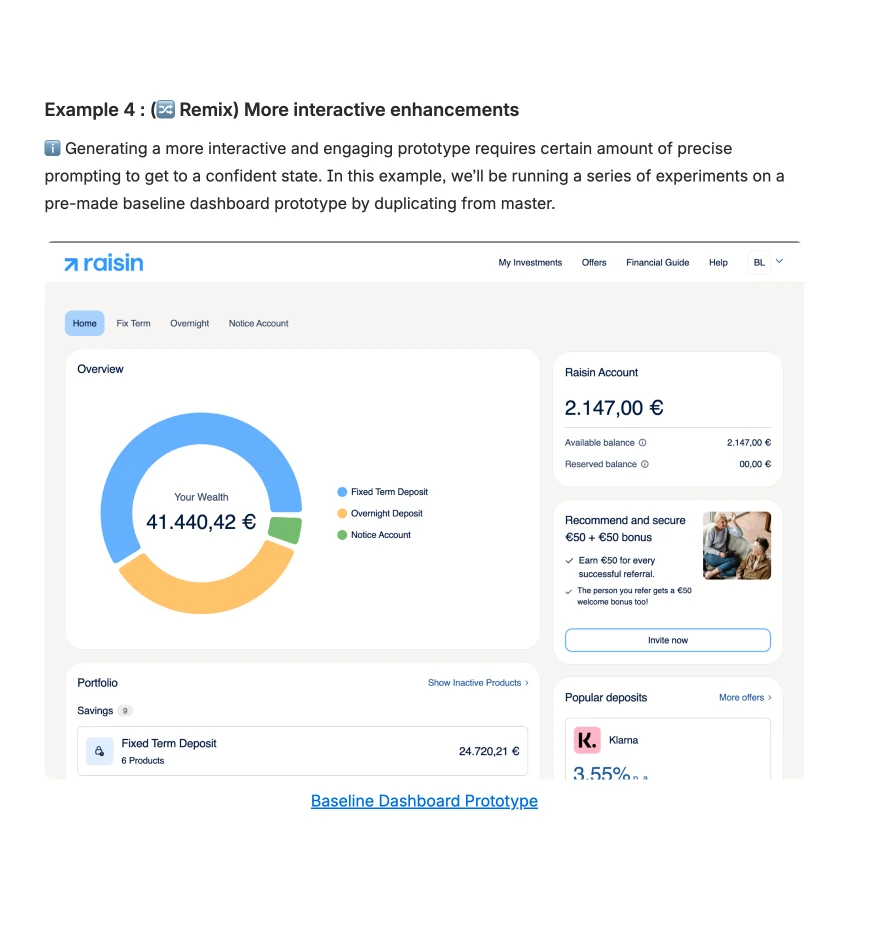This screenshot has width=883, height=942.
Task: Switch to the Fix Term tab
Action: pos(133,323)
